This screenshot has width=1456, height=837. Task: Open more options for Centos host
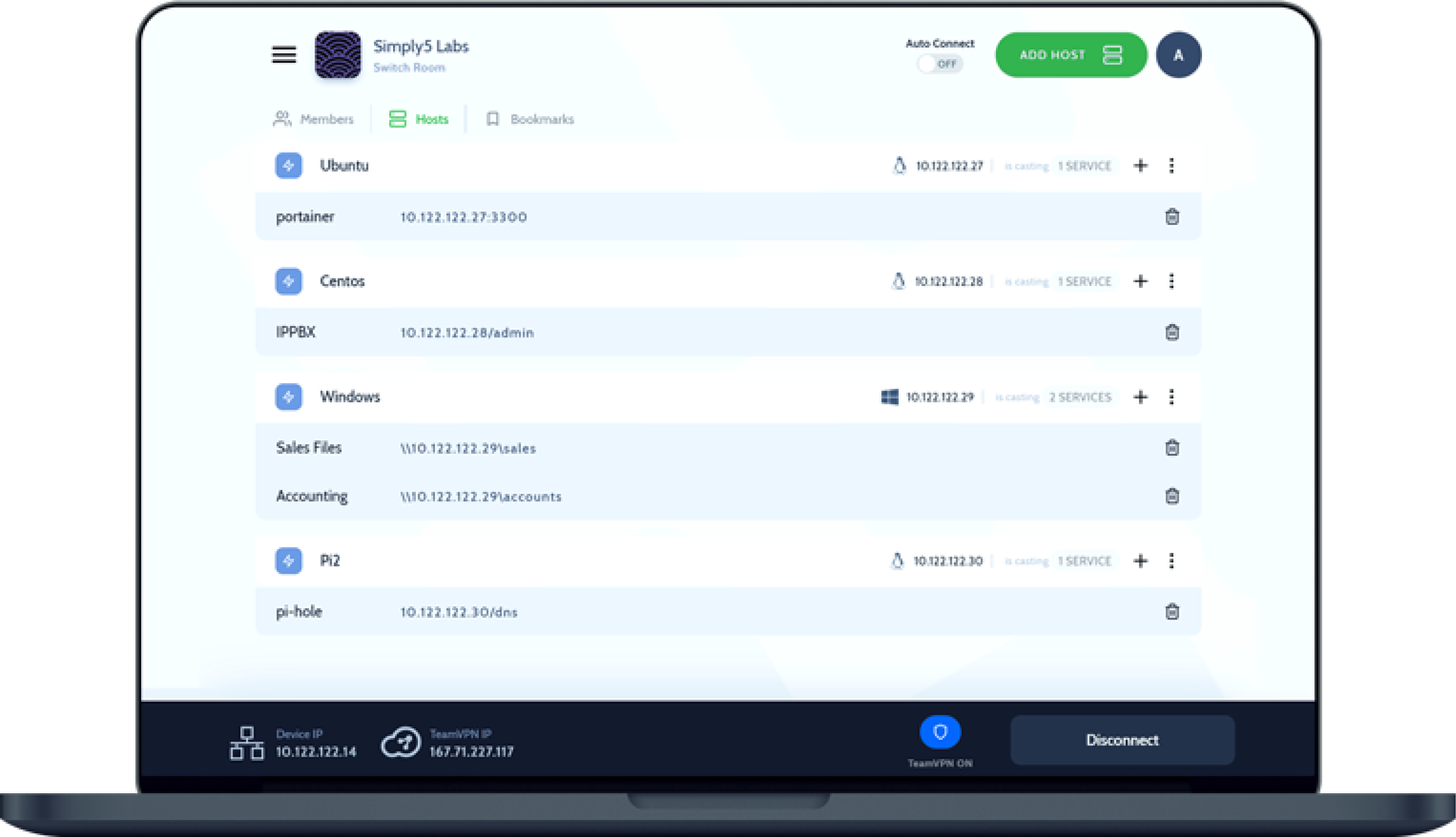(x=1171, y=281)
